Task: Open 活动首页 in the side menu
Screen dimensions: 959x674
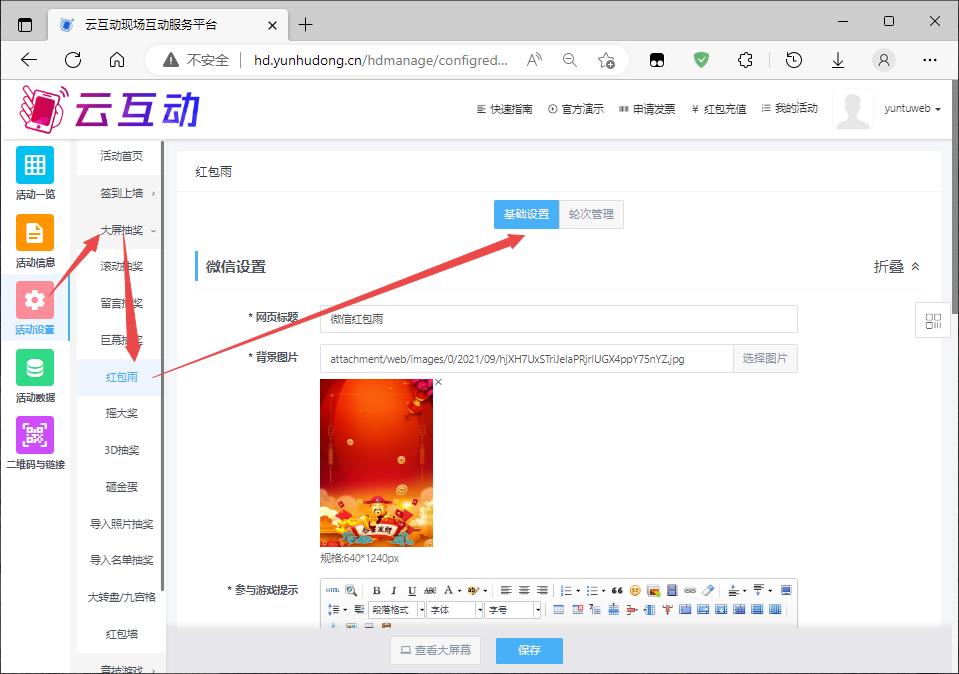Action: point(121,156)
